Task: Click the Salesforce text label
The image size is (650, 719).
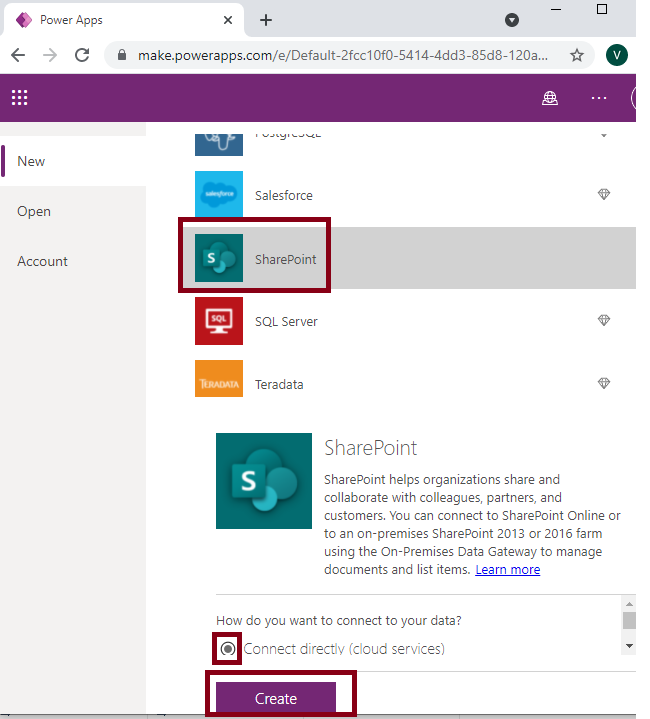Action: tap(284, 195)
